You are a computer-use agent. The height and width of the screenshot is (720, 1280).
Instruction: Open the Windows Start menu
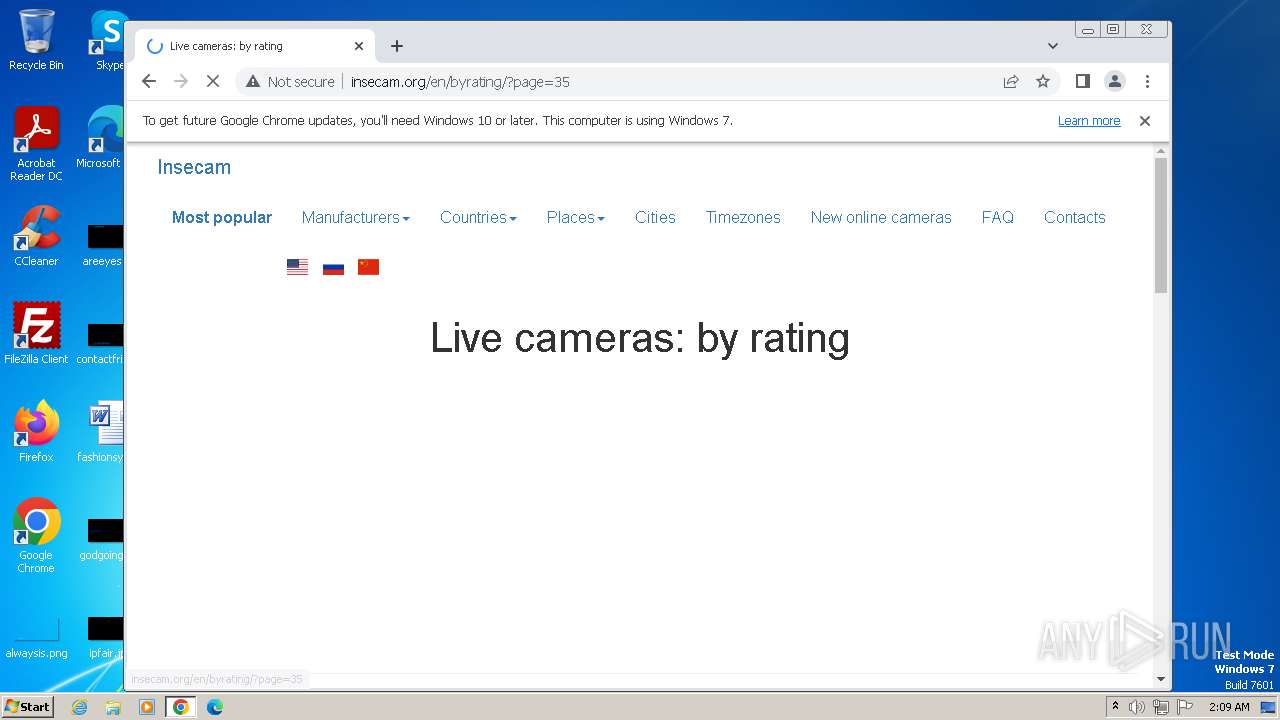click(x=27, y=707)
